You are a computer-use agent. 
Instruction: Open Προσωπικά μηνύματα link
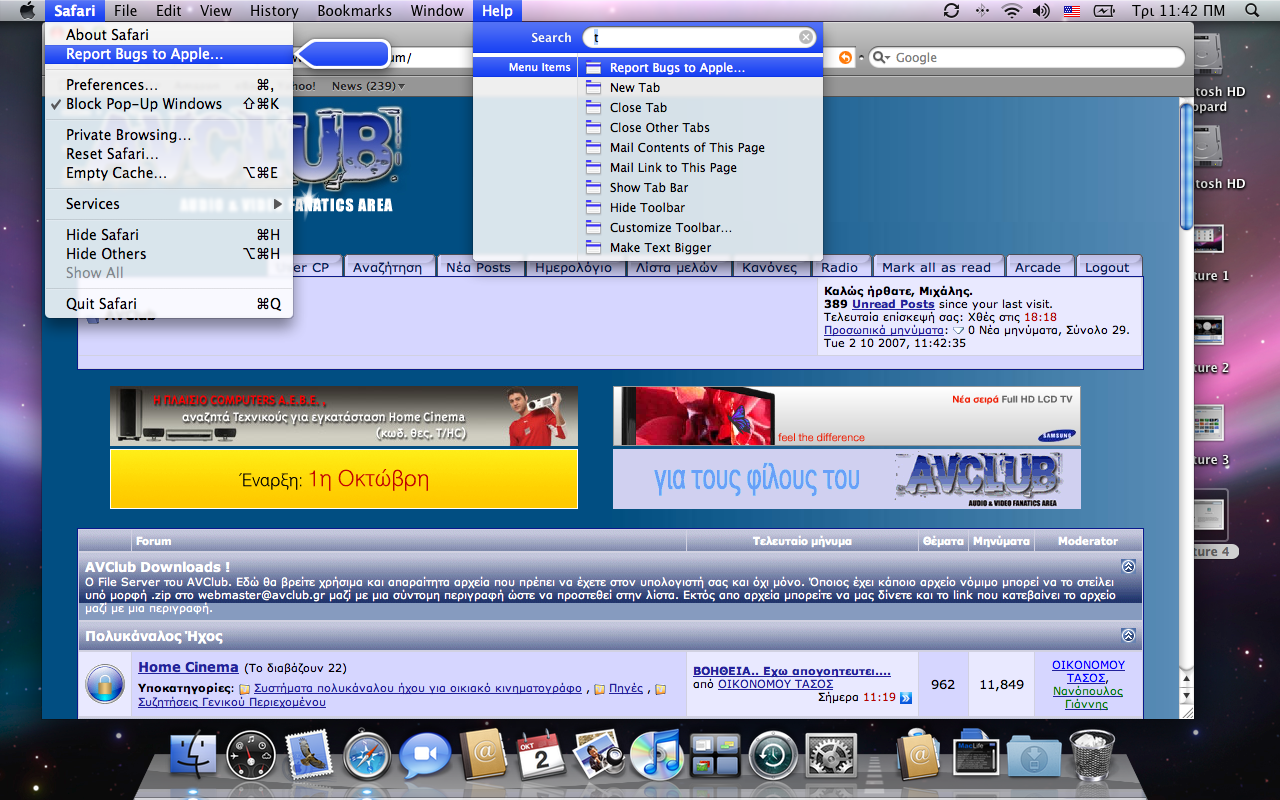[884, 329]
